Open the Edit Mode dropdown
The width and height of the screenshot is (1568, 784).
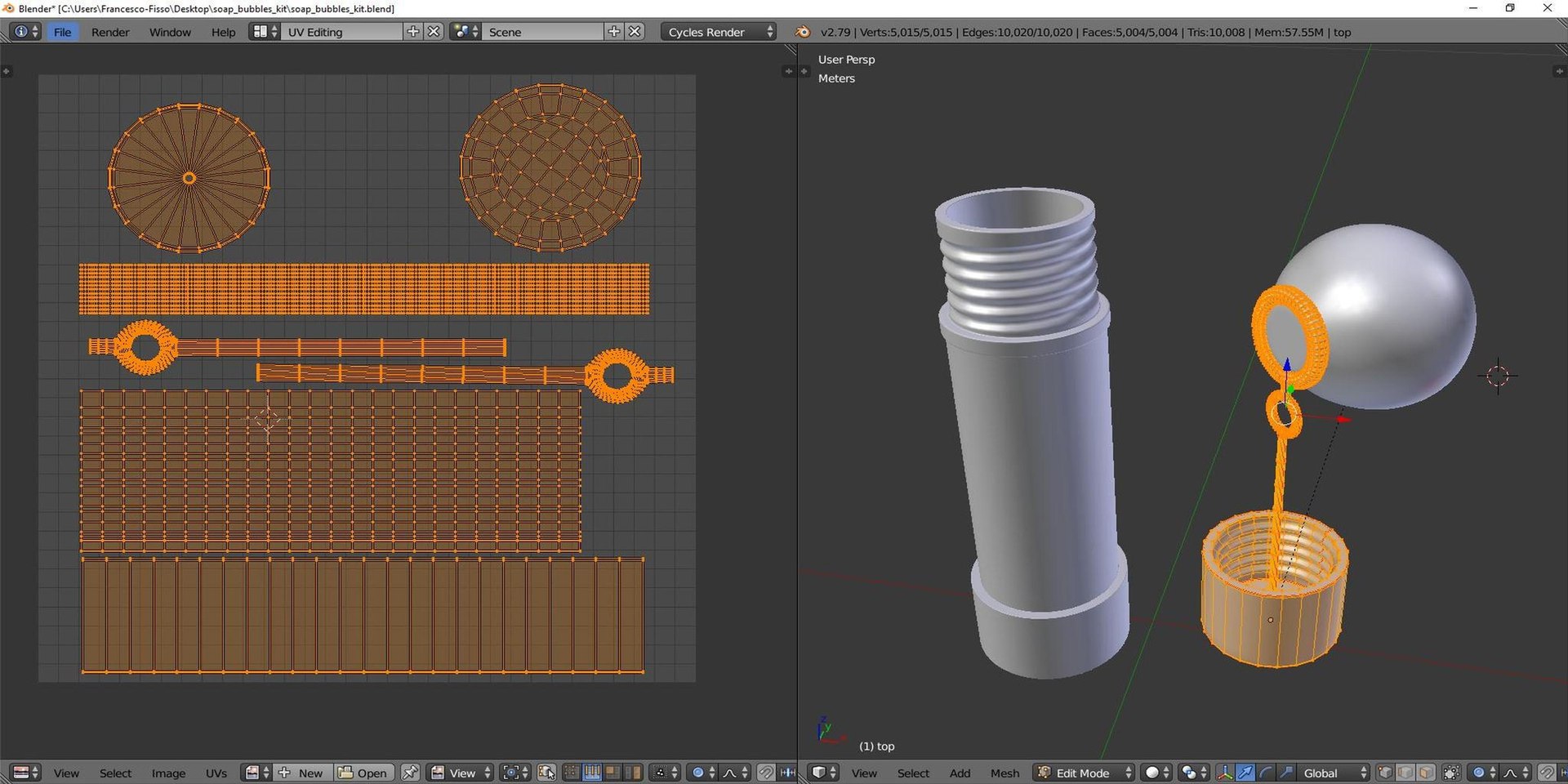click(1084, 773)
